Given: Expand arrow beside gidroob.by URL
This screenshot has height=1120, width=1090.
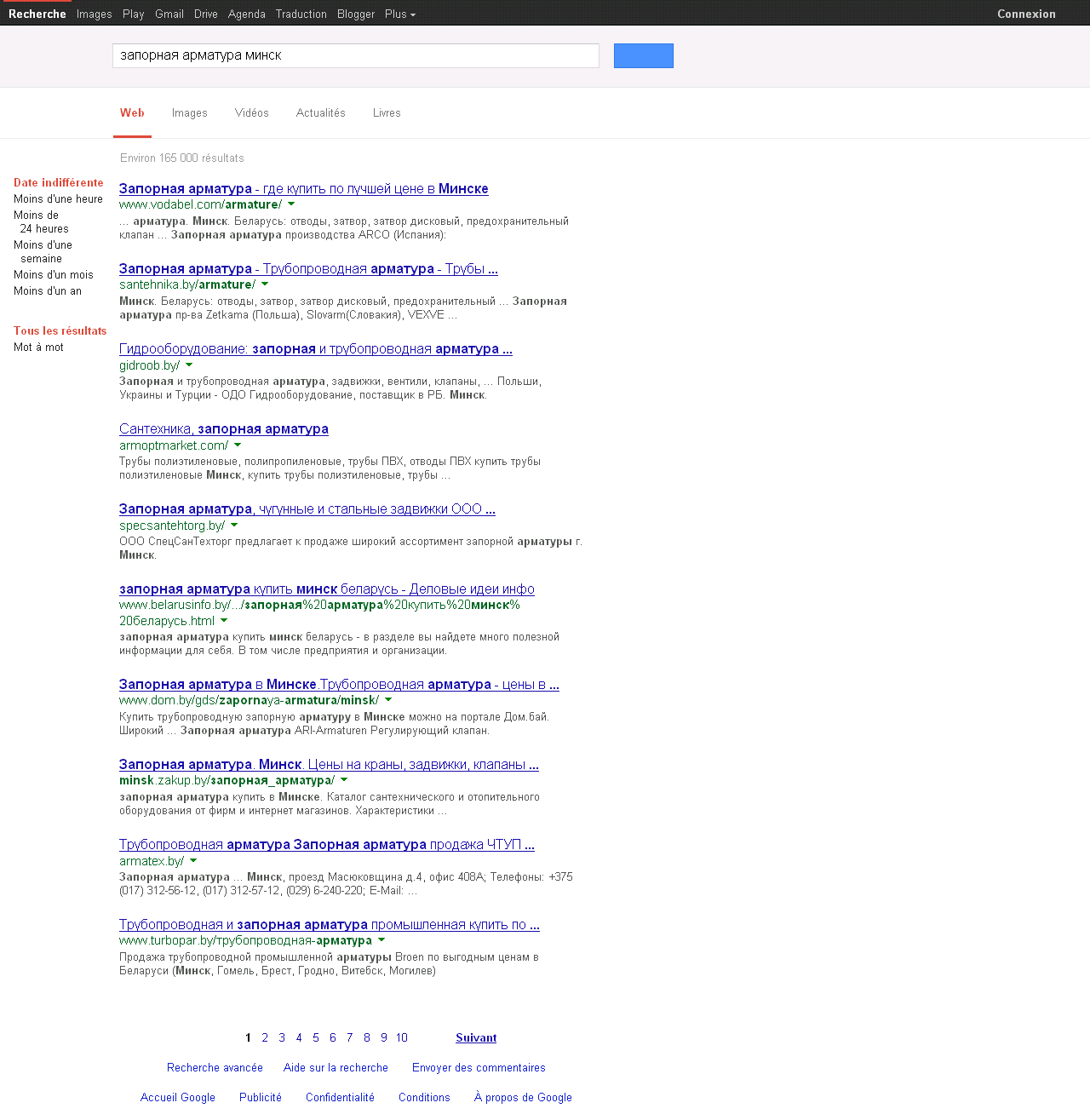Looking at the screenshot, I should click(x=189, y=365).
